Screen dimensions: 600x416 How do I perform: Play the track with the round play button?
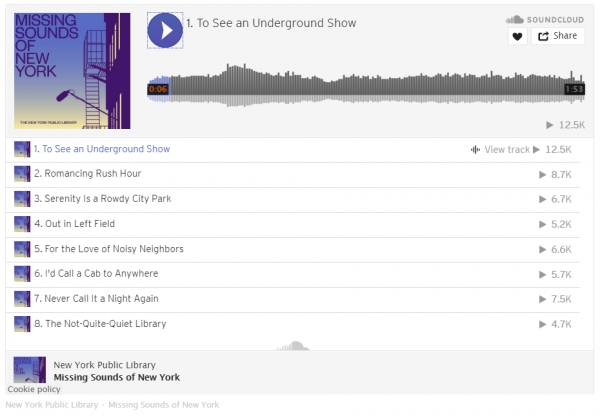click(x=165, y=30)
